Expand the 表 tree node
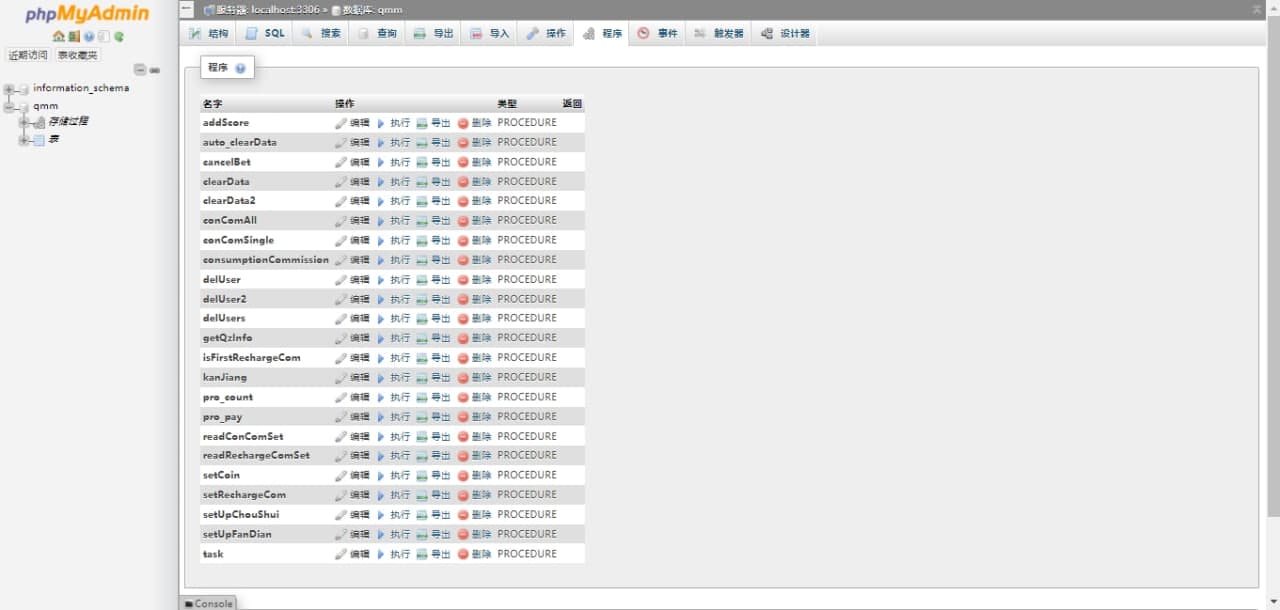This screenshot has height=610, width=1280. click(24, 140)
